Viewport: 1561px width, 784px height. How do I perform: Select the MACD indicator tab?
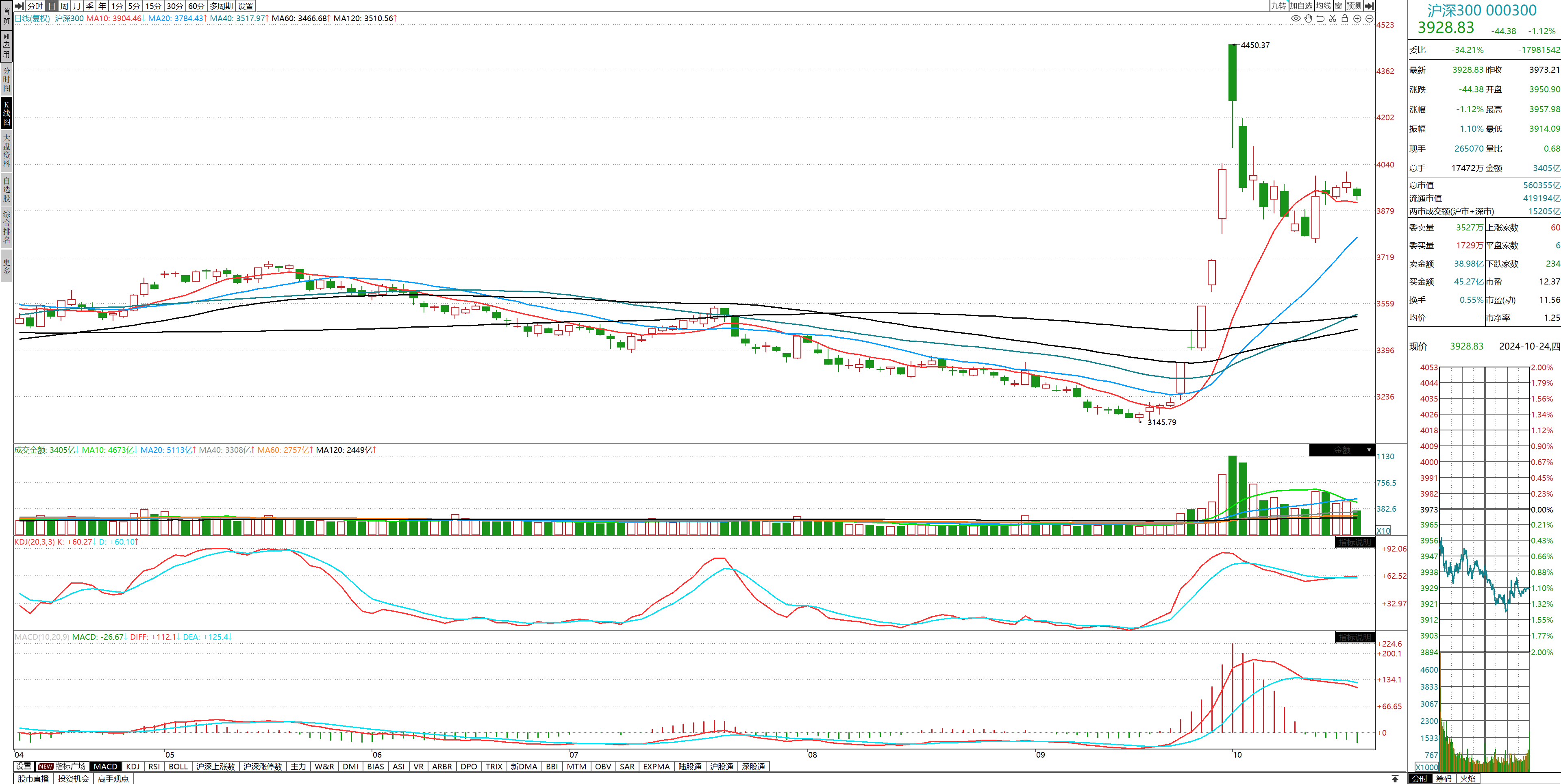105,767
